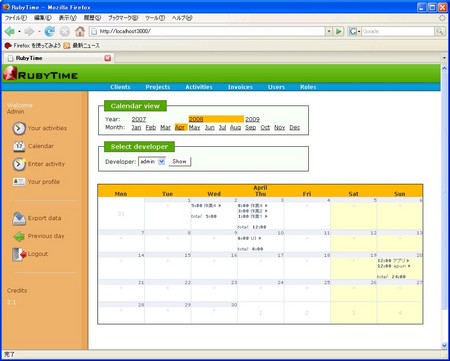
Task: Click the green Go arrow button
Action: (339, 31)
